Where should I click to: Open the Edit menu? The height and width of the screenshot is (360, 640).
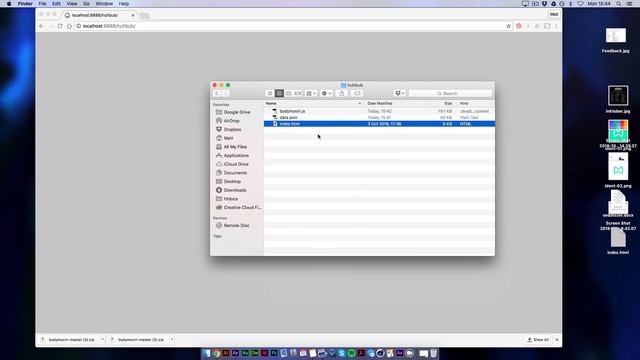pos(56,4)
